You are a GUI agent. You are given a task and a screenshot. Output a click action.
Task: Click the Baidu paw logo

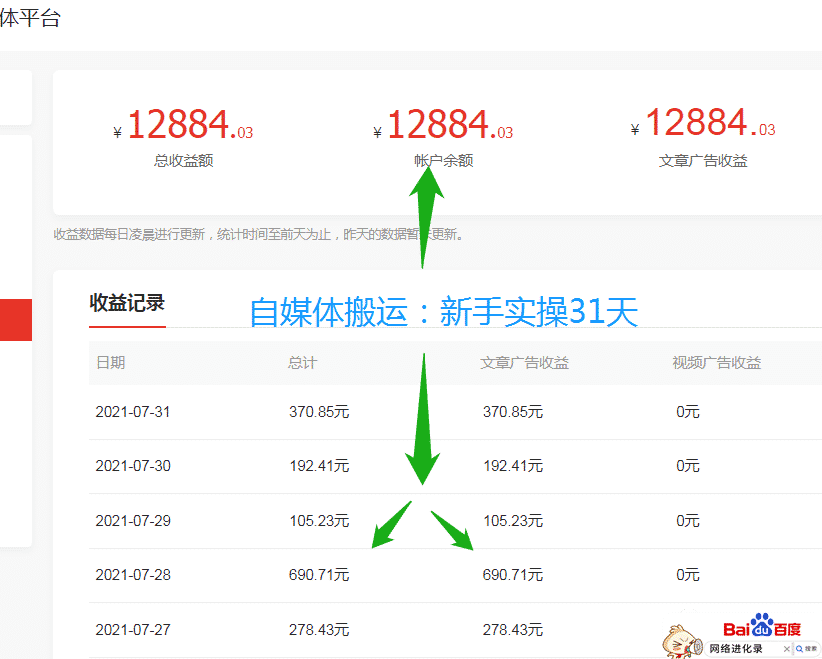point(762,628)
